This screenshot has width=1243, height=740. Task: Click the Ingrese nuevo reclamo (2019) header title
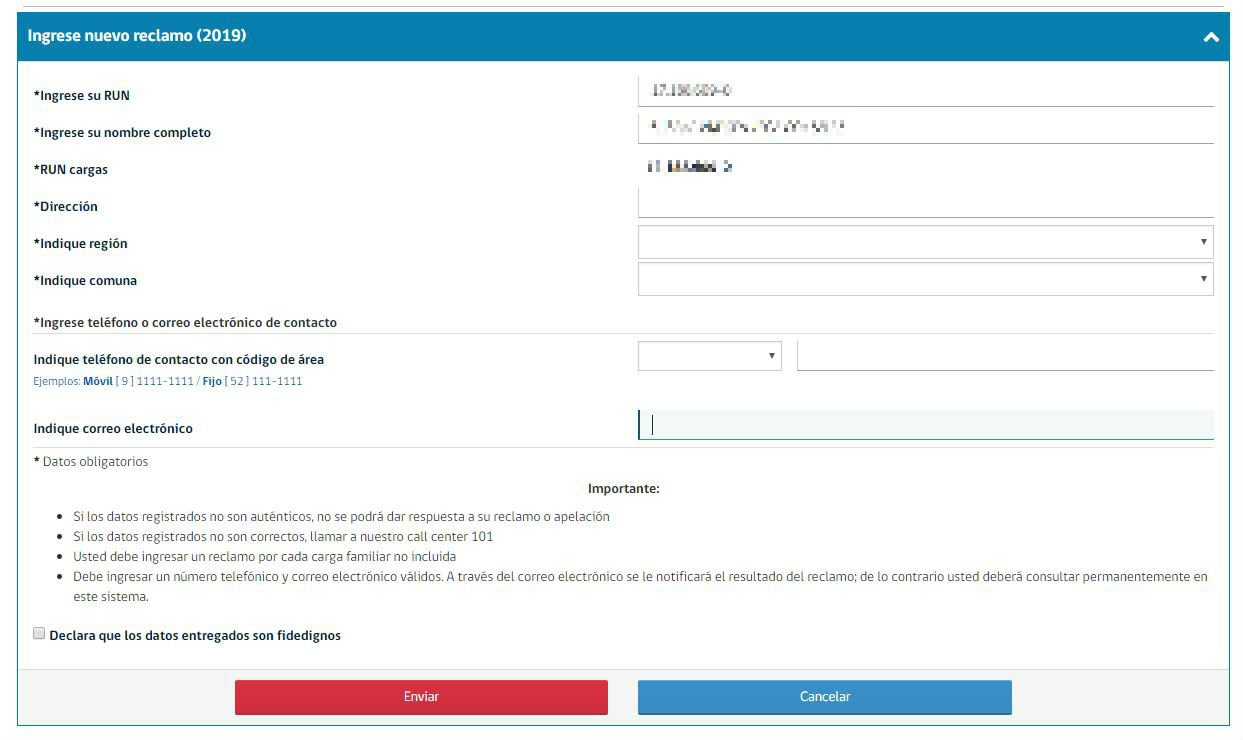coord(137,36)
